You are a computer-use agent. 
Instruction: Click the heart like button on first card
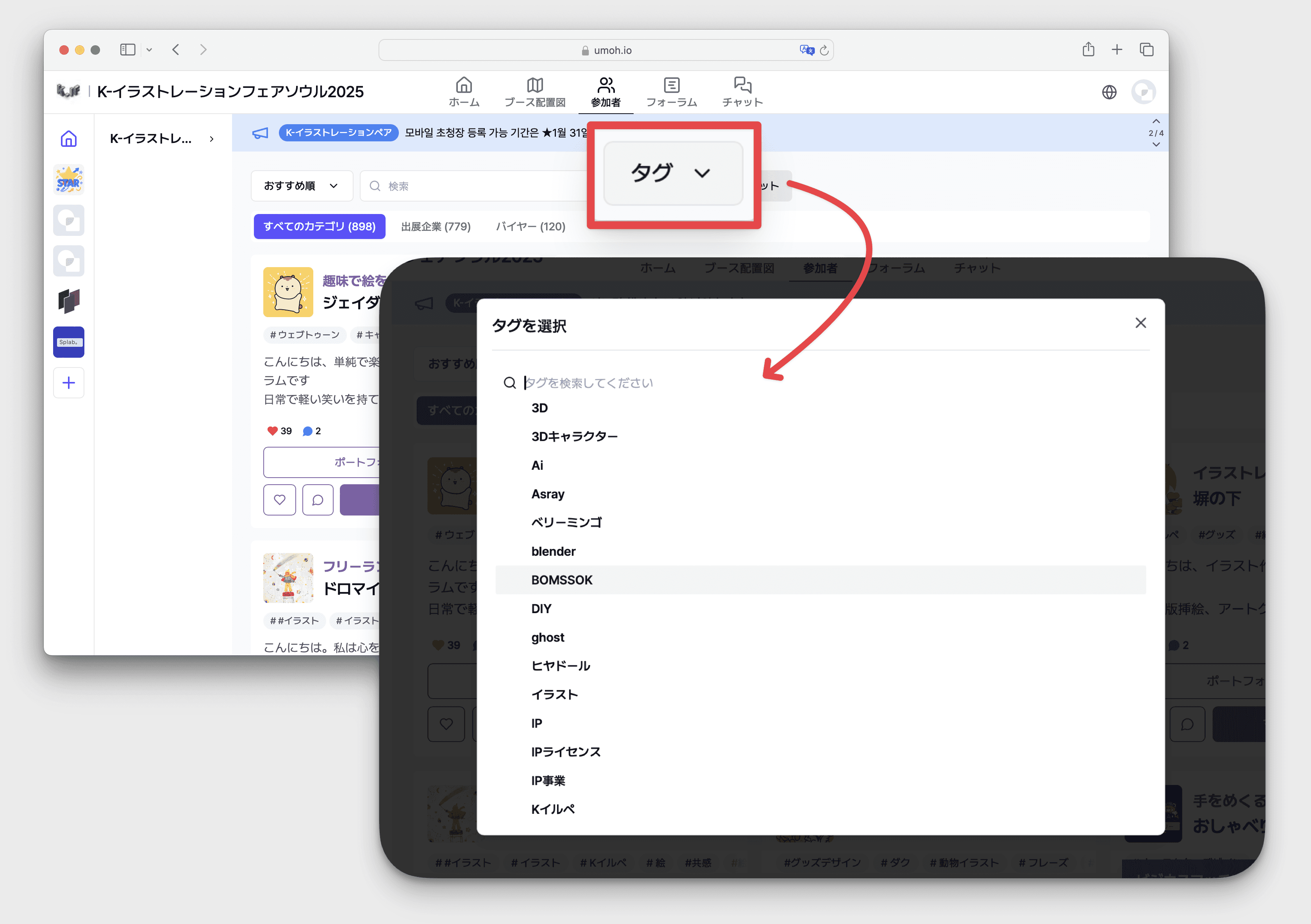[279, 500]
